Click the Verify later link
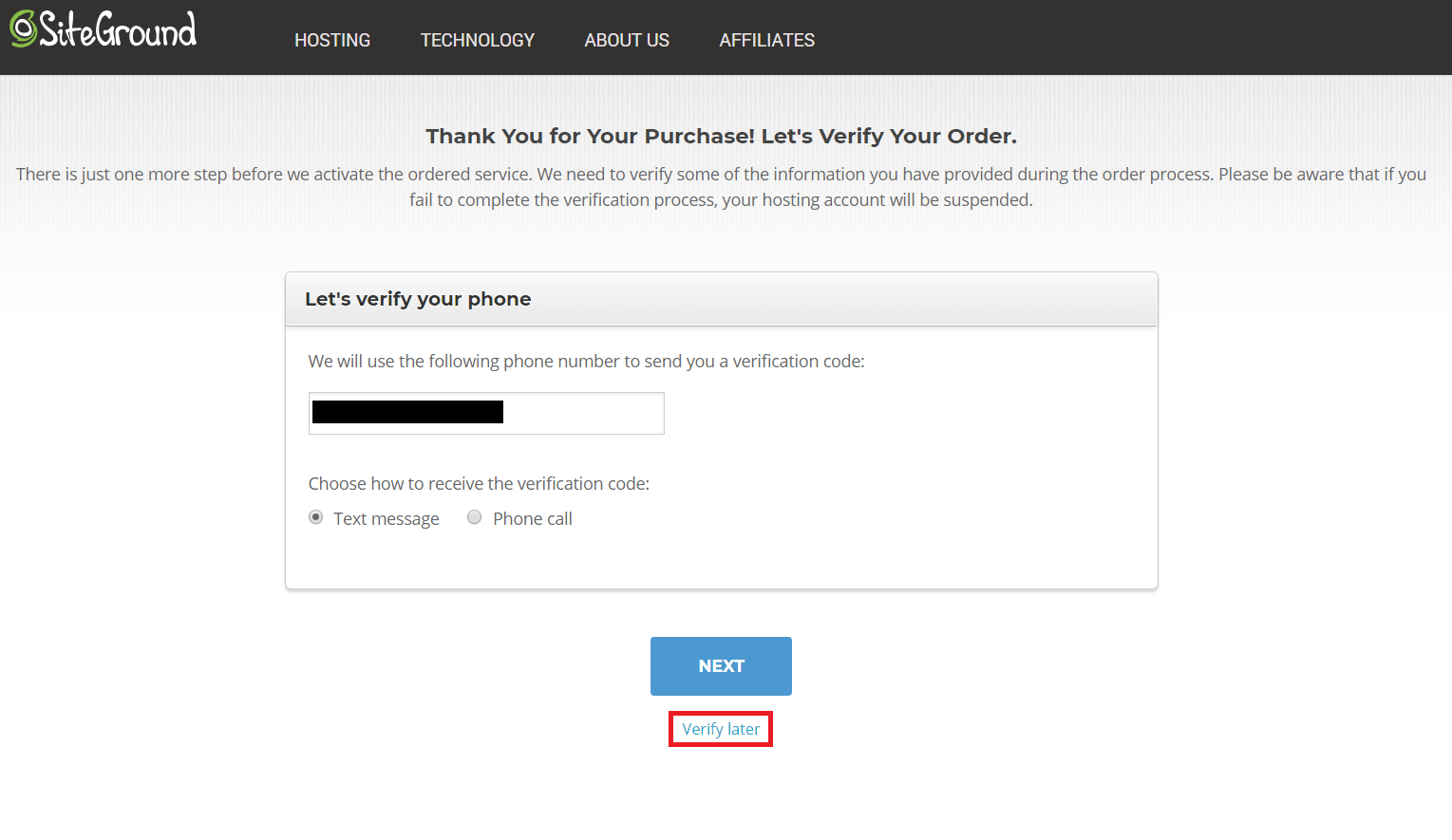 click(x=721, y=729)
